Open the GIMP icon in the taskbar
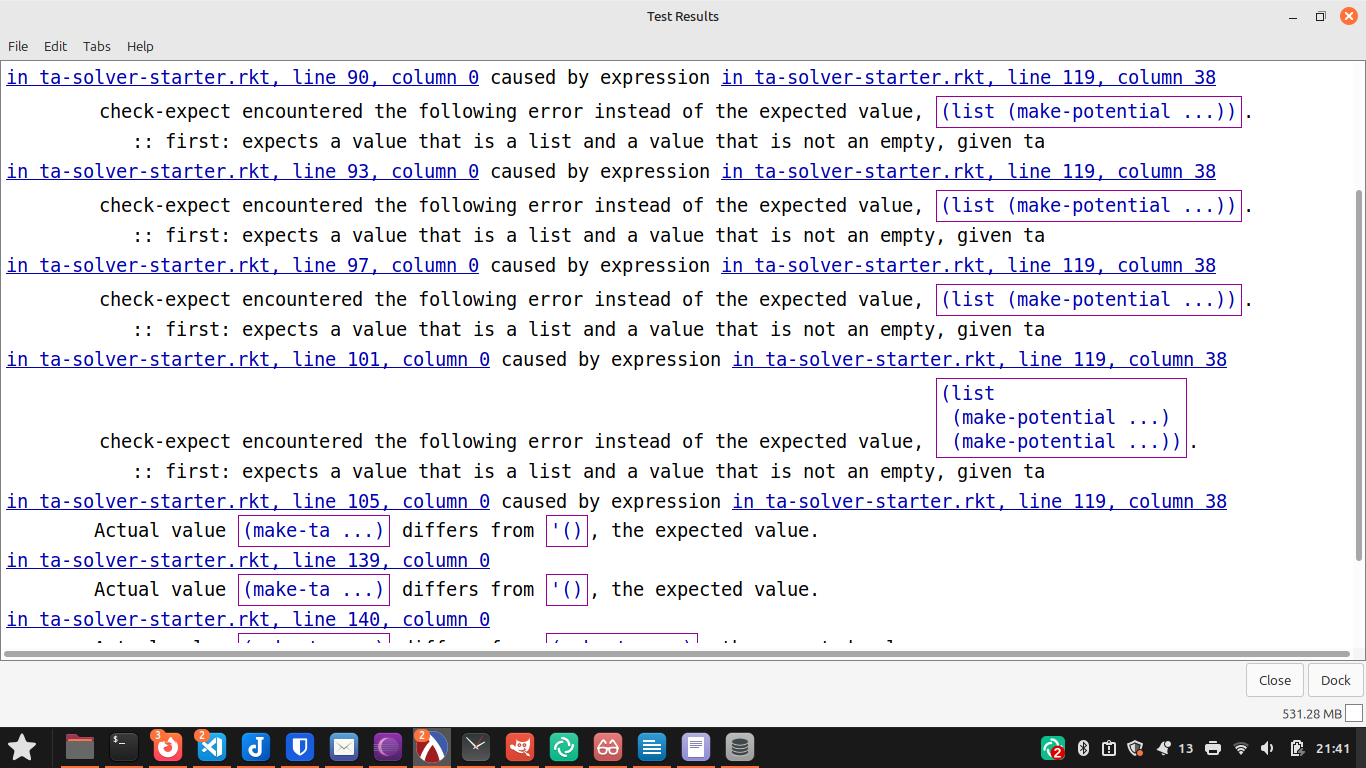 click(x=519, y=747)
